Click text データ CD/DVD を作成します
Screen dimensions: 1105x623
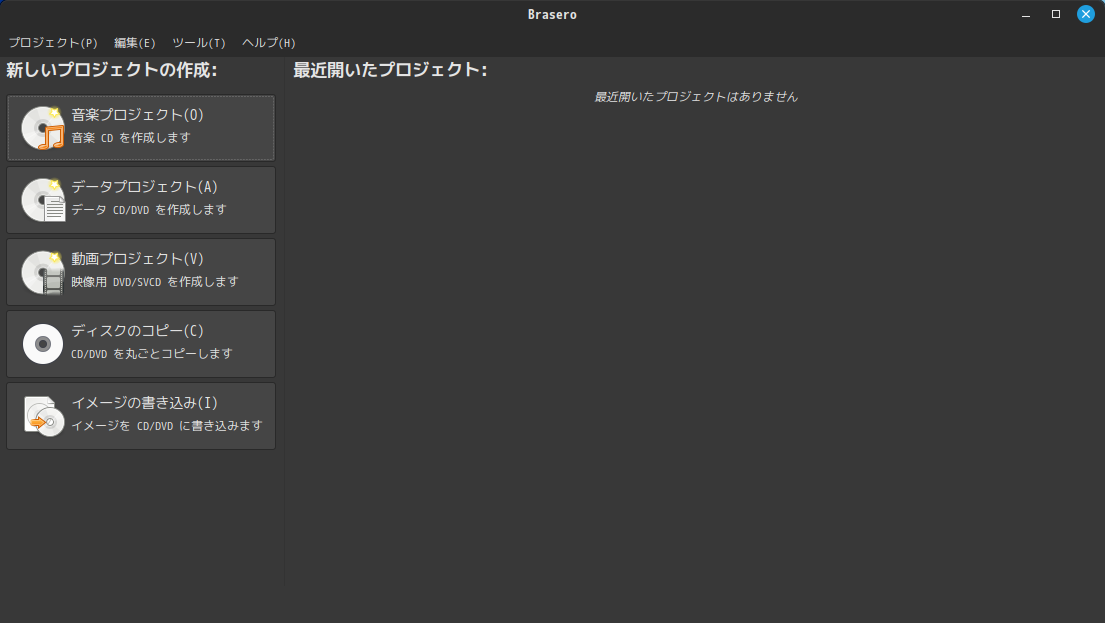(149, 210)
